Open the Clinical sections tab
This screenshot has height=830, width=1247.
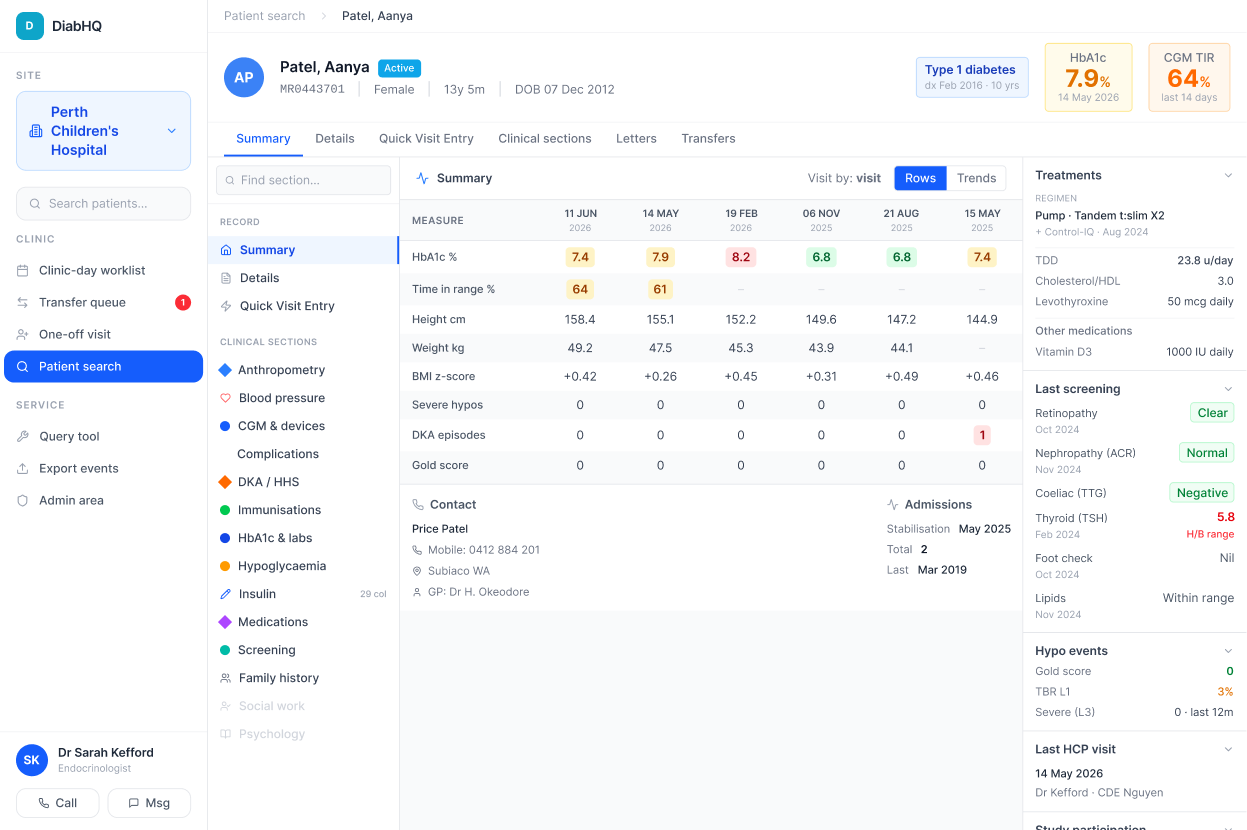point(545,139)
